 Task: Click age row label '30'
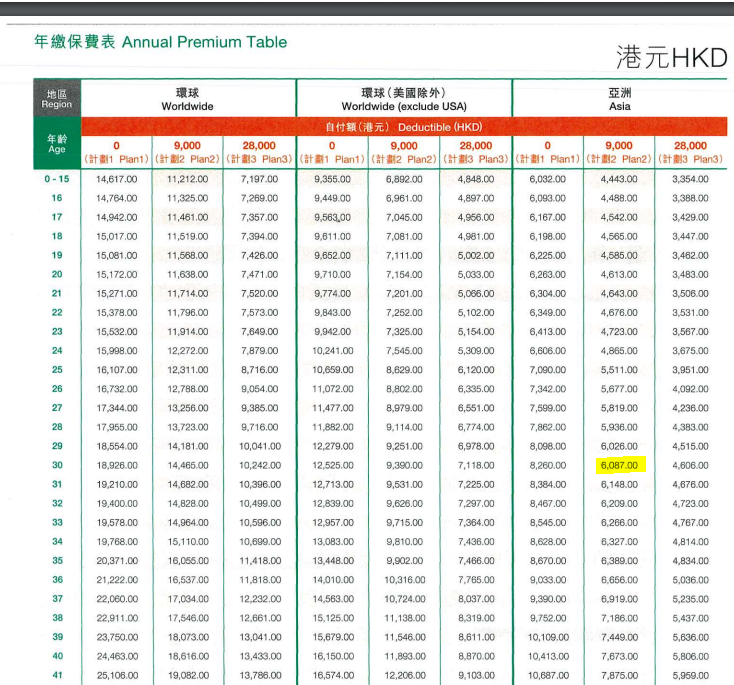(57, 465)
